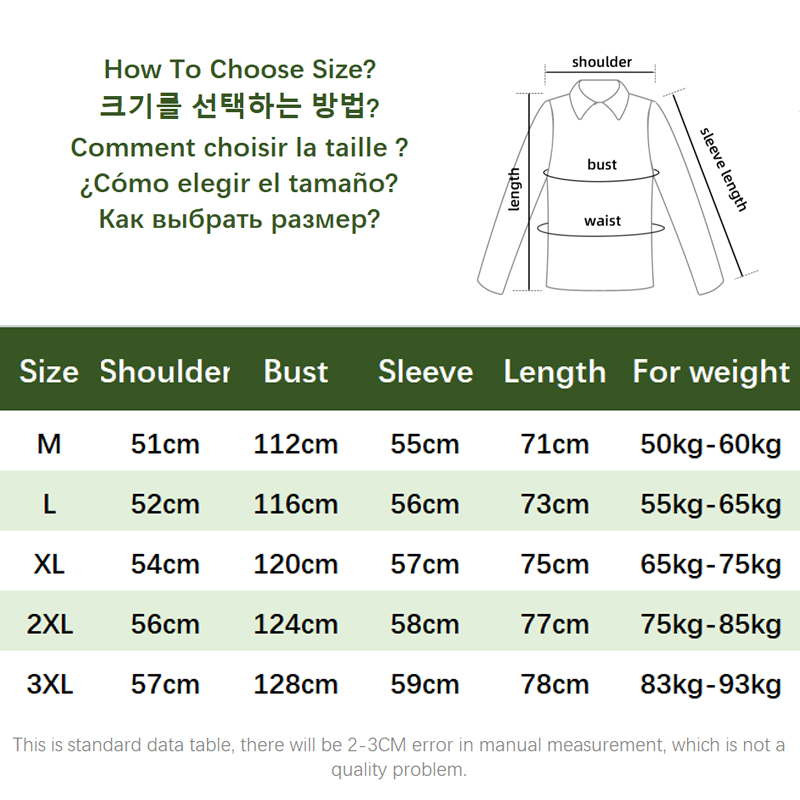Click the "shoulder" label above the jacket

tap(602, 62)
